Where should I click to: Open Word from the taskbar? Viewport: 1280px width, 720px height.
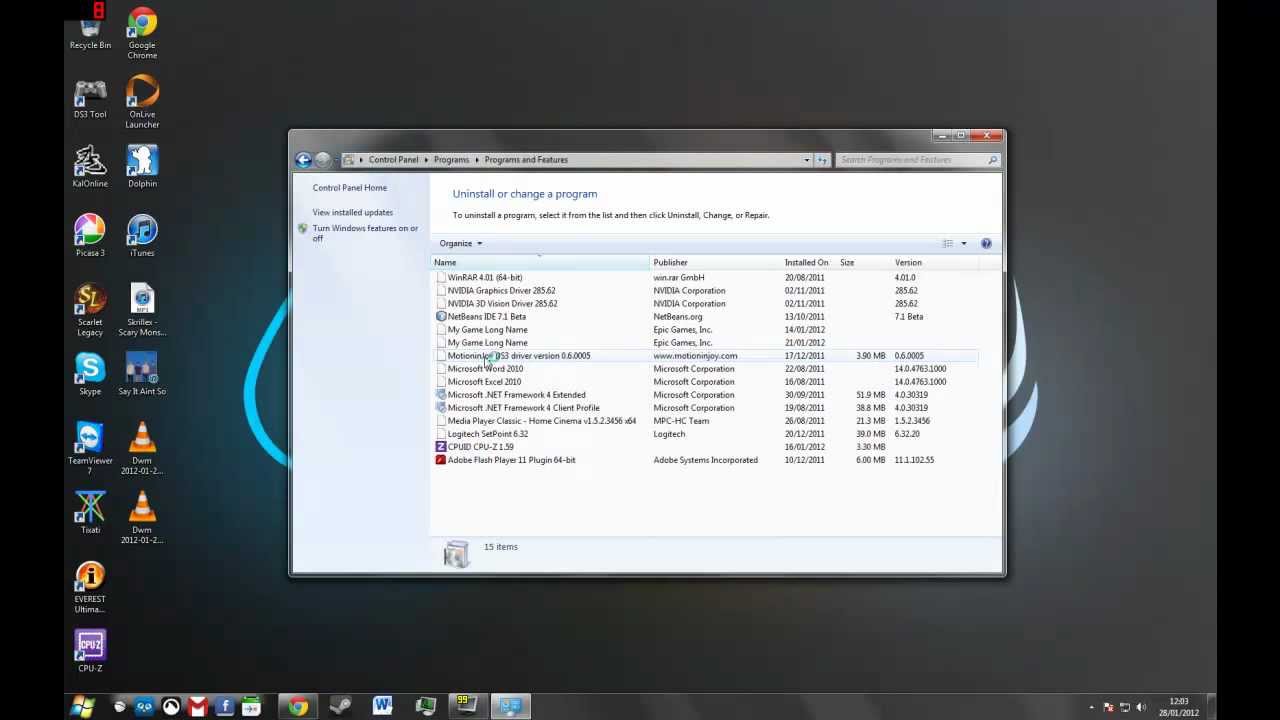[382, 707]
